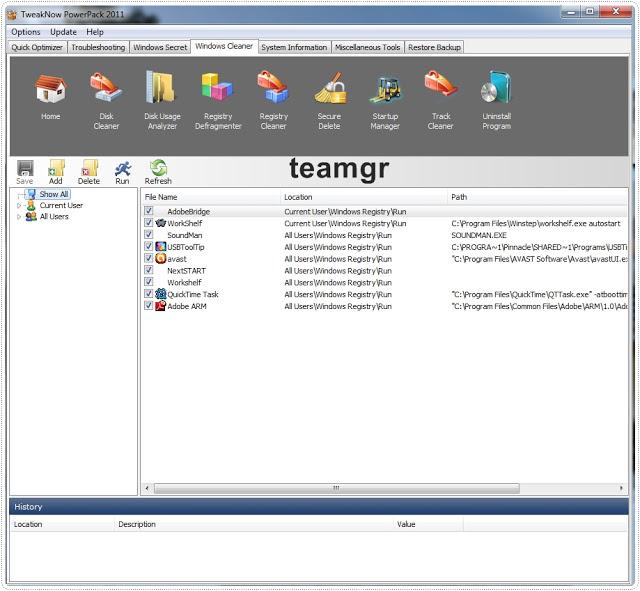The image size is (640, 591).
Task: Switch to the Quick Optimizer tab
Action: [37, 47]
